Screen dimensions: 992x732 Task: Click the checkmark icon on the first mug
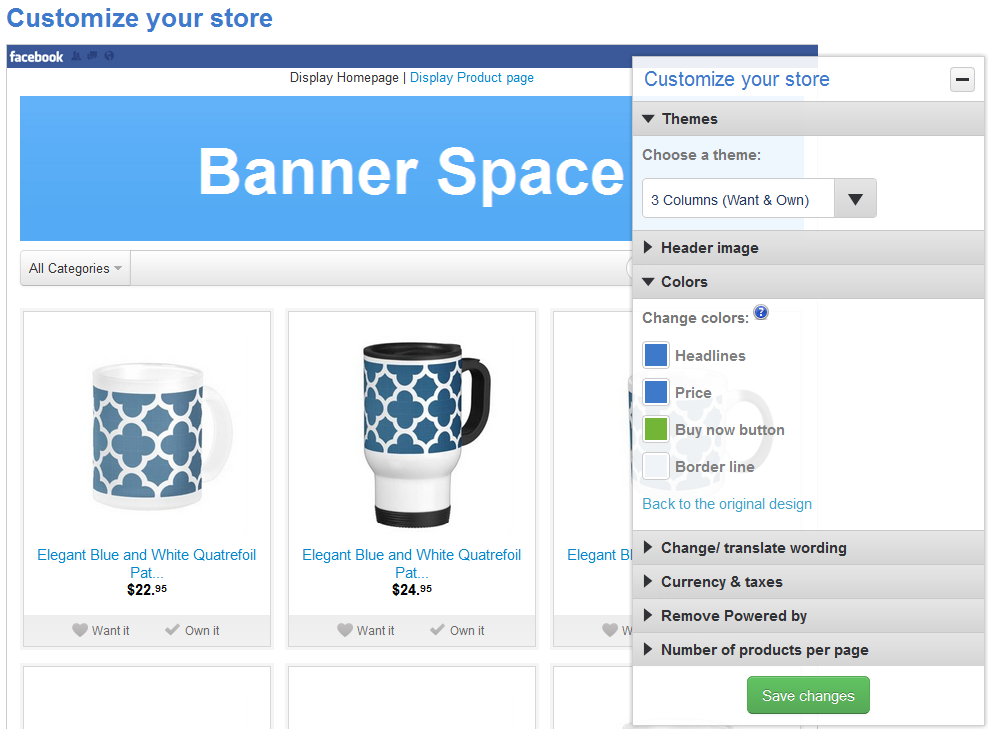(173, 630)
